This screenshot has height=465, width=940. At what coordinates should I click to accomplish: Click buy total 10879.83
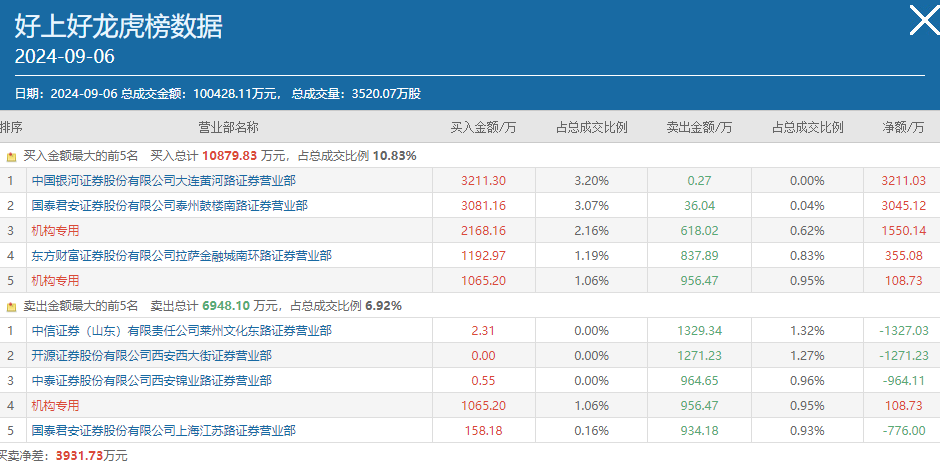(x=230, y=156)
